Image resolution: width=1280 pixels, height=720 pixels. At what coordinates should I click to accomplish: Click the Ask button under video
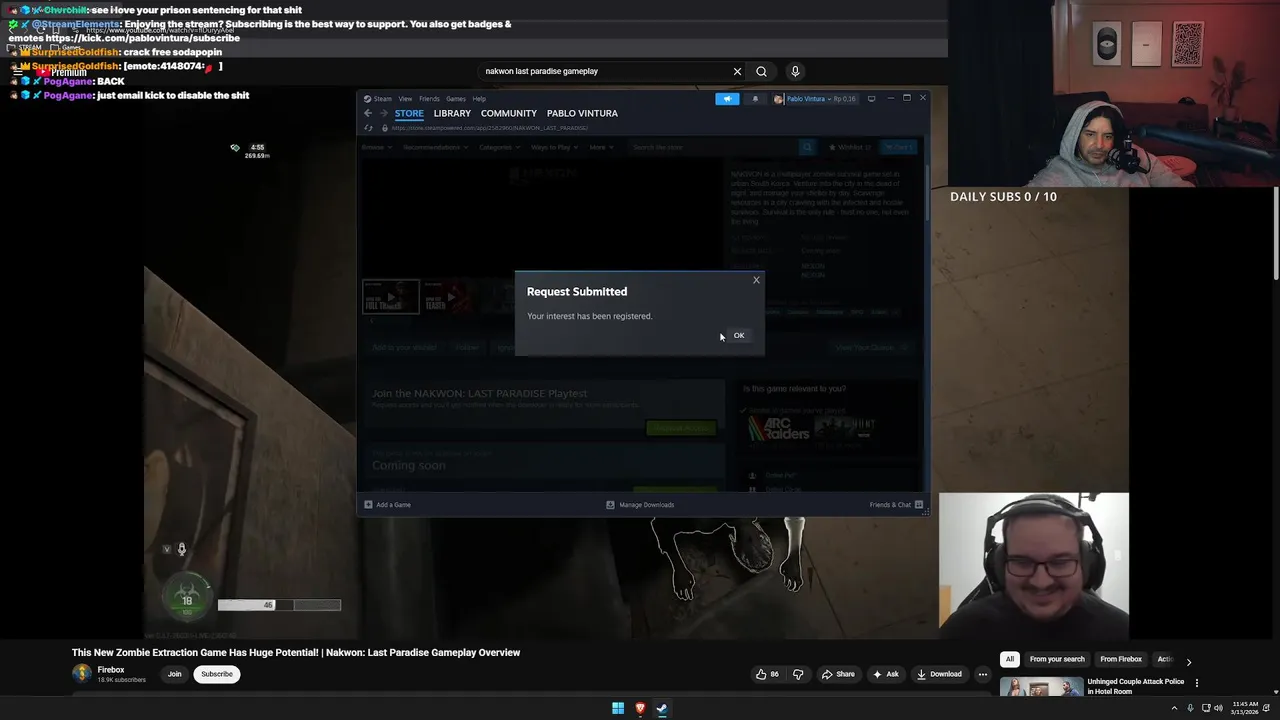click(x=886, y=674)
